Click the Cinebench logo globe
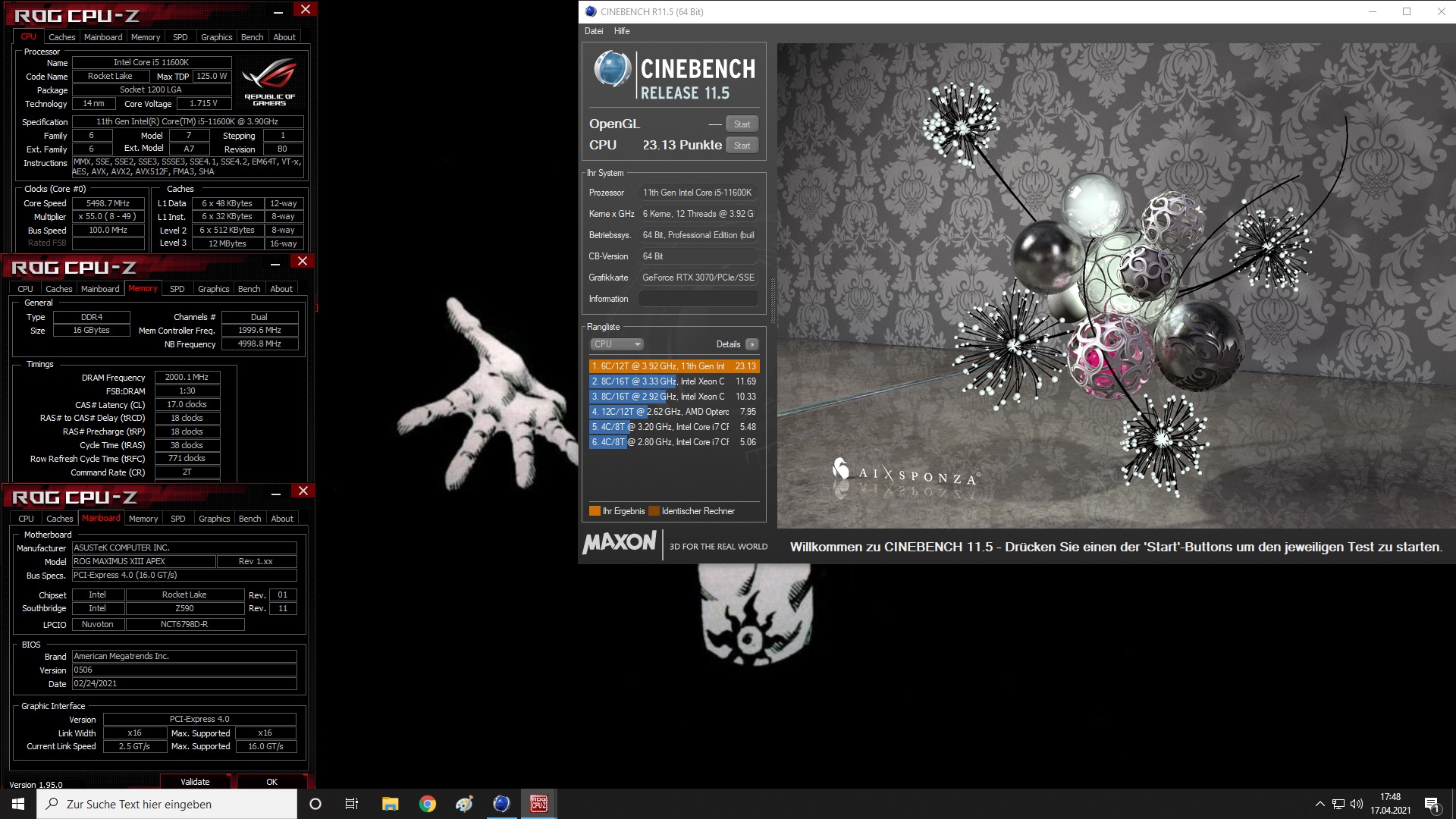Screen dimensions: 1456x819 pos(612,69)
